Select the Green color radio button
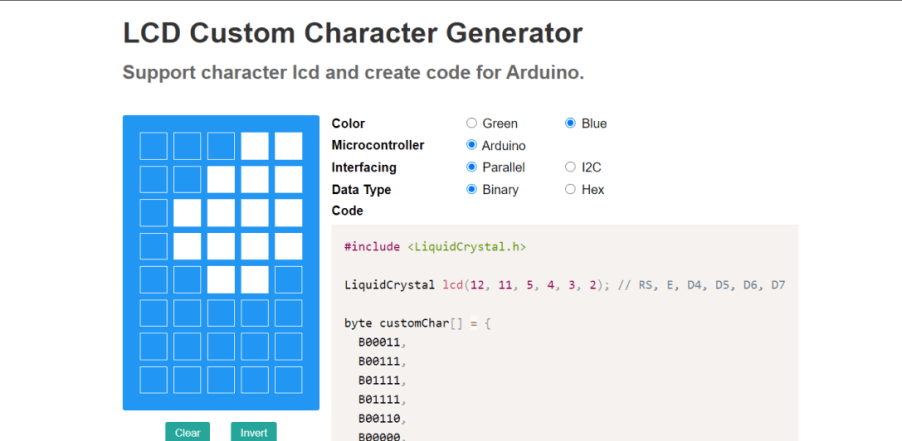902x441 pixels. tap(472, 124)
